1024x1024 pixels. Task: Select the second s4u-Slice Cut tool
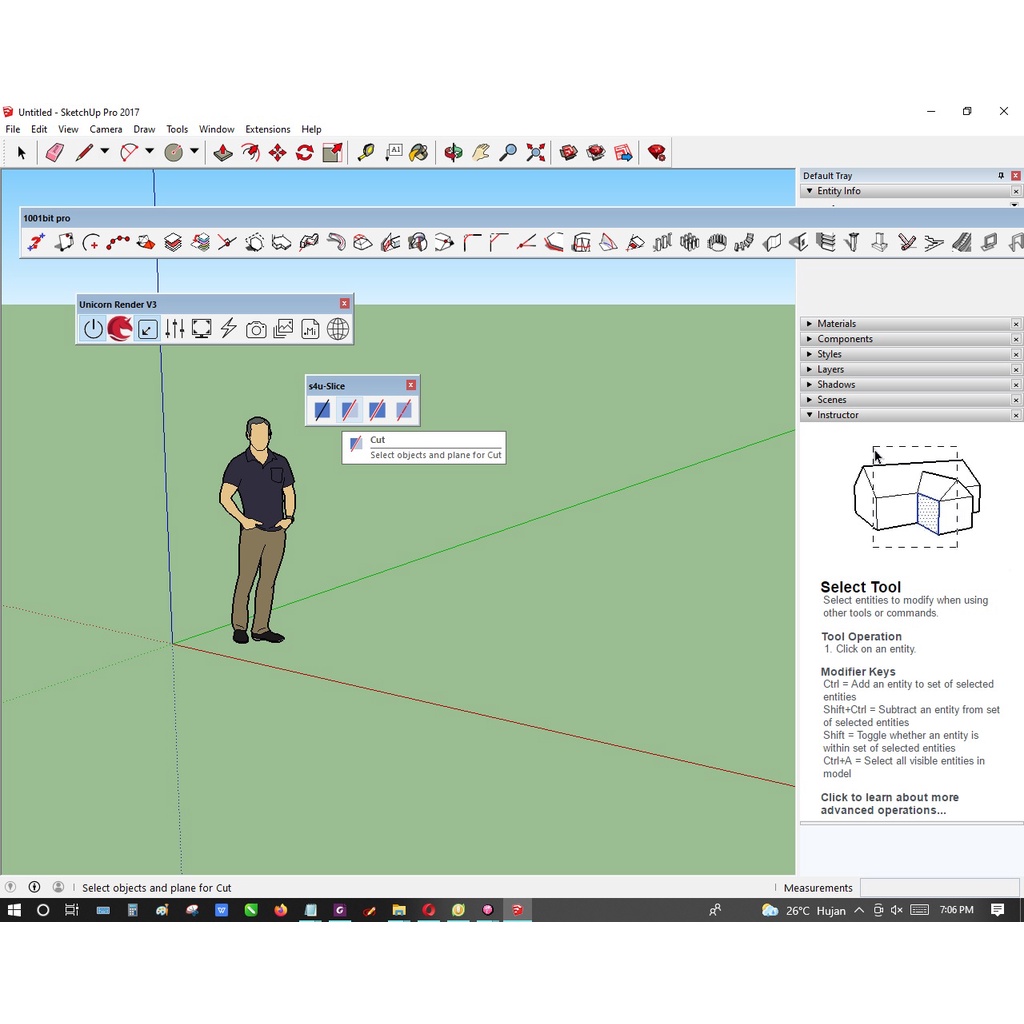(349, 410)
